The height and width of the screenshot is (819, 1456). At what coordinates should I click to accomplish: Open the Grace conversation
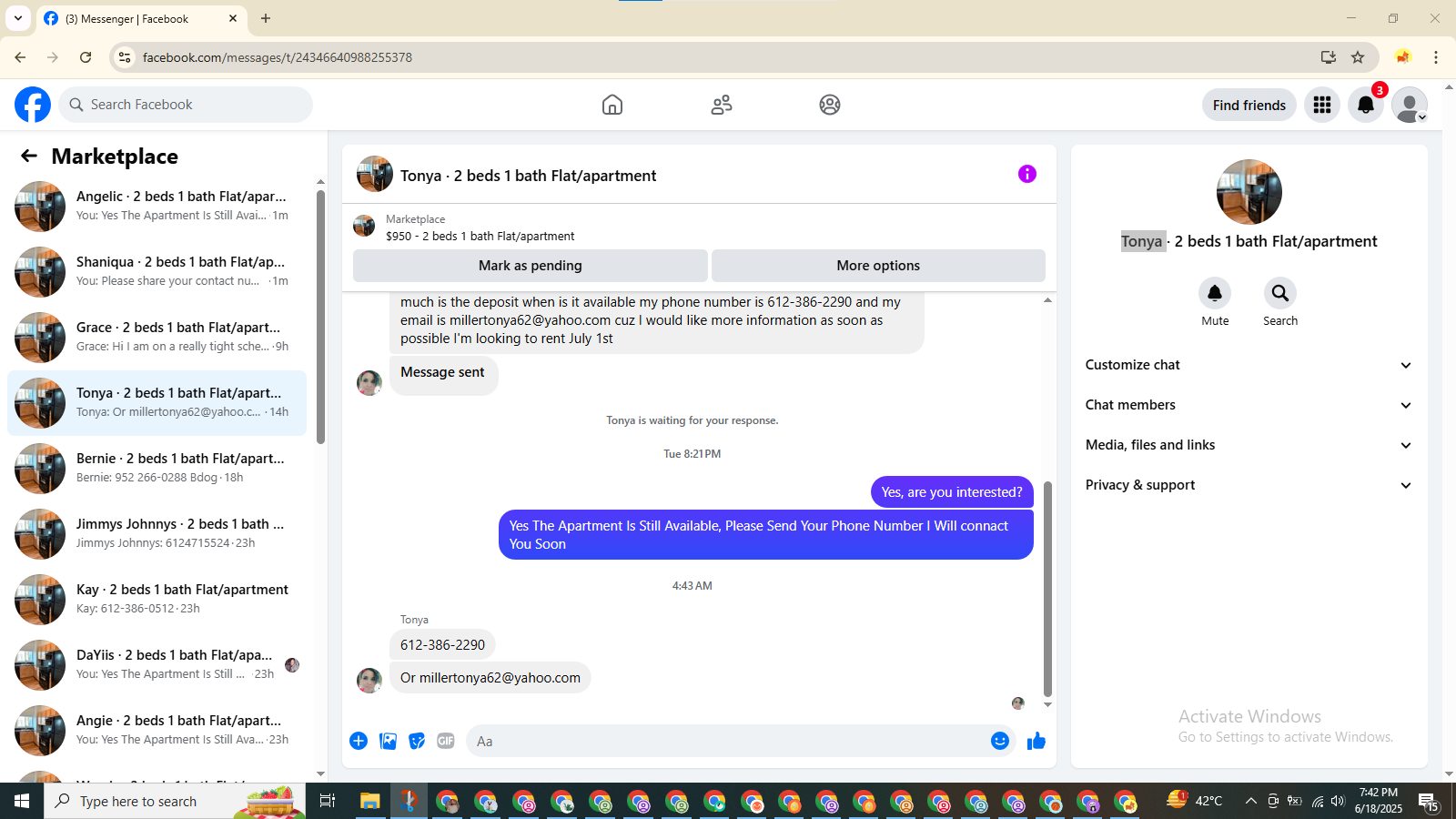coord(157,337)
